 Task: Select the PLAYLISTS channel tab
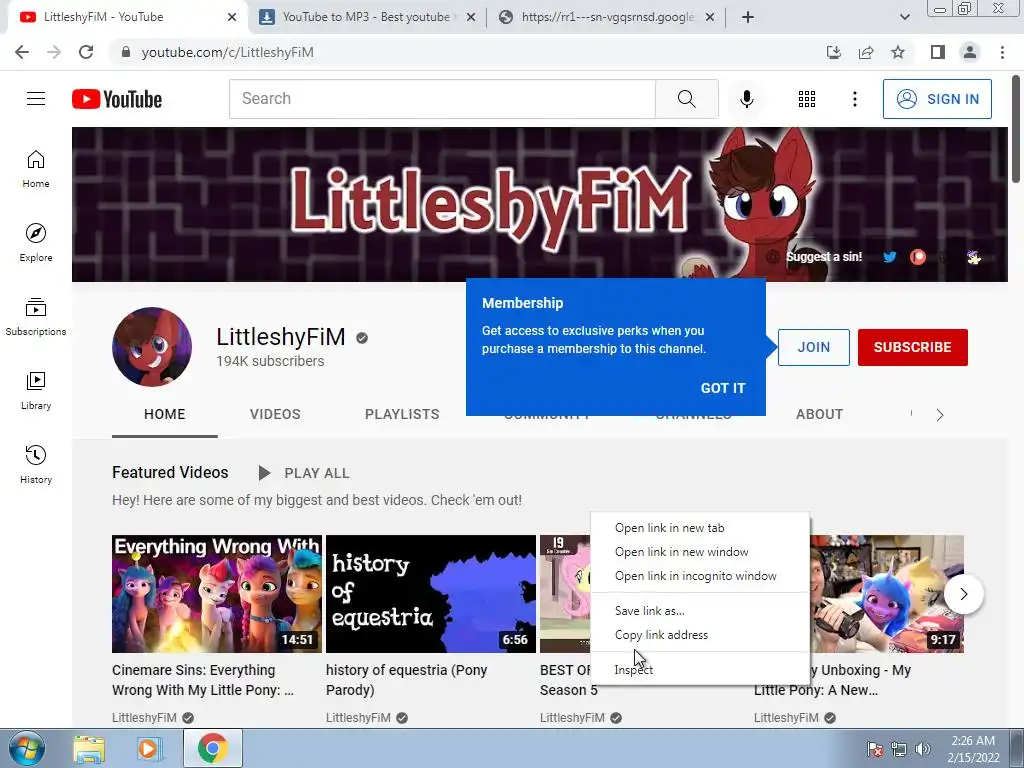click(402, 414)
